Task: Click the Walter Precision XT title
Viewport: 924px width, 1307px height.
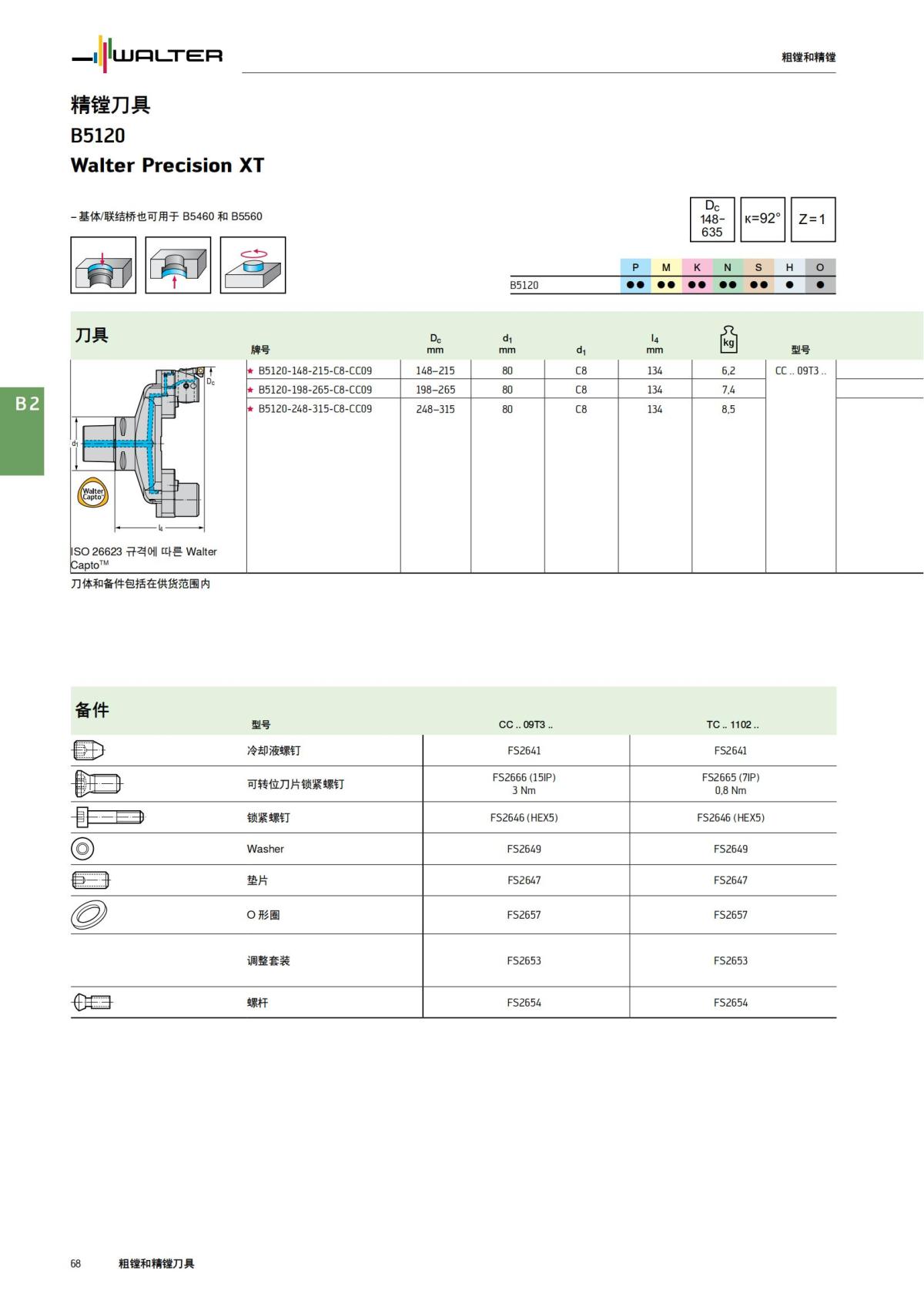Action: tap(167, 166)
